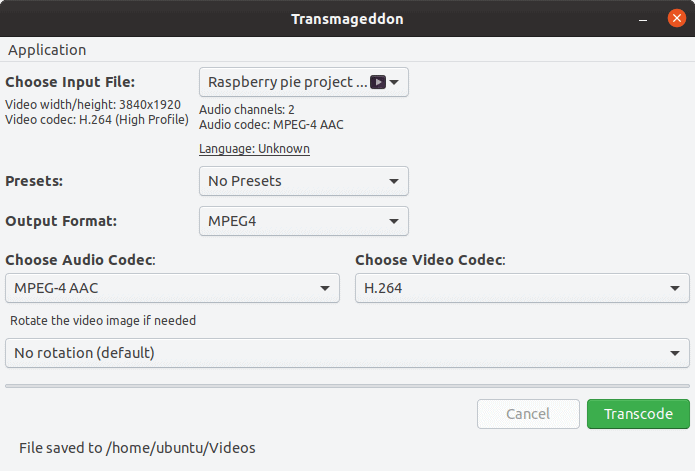This screenshot has height=471, width=695.
Task: Click the video codec dropdown arrow
Action: click(x=674, y=290)
